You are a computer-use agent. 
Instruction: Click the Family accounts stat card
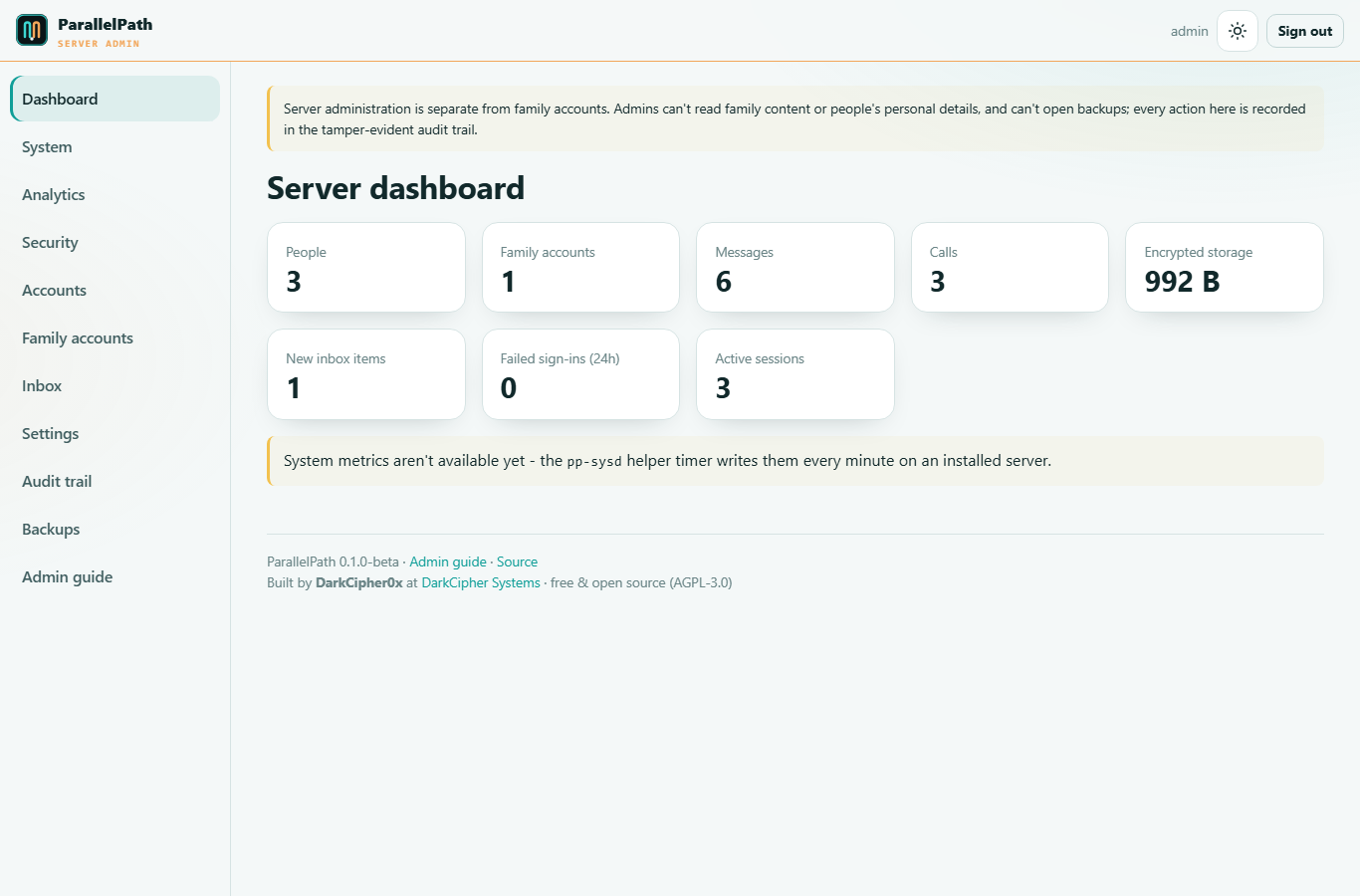(x=580, y=267)
